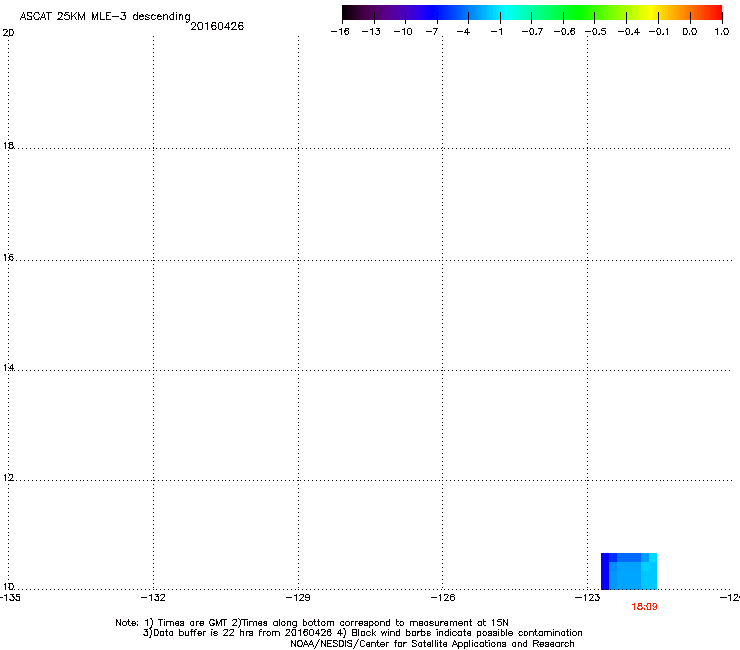The image size is (740, 650).
Task: Click the longitude label -132
Action: (x=153, y=598)
